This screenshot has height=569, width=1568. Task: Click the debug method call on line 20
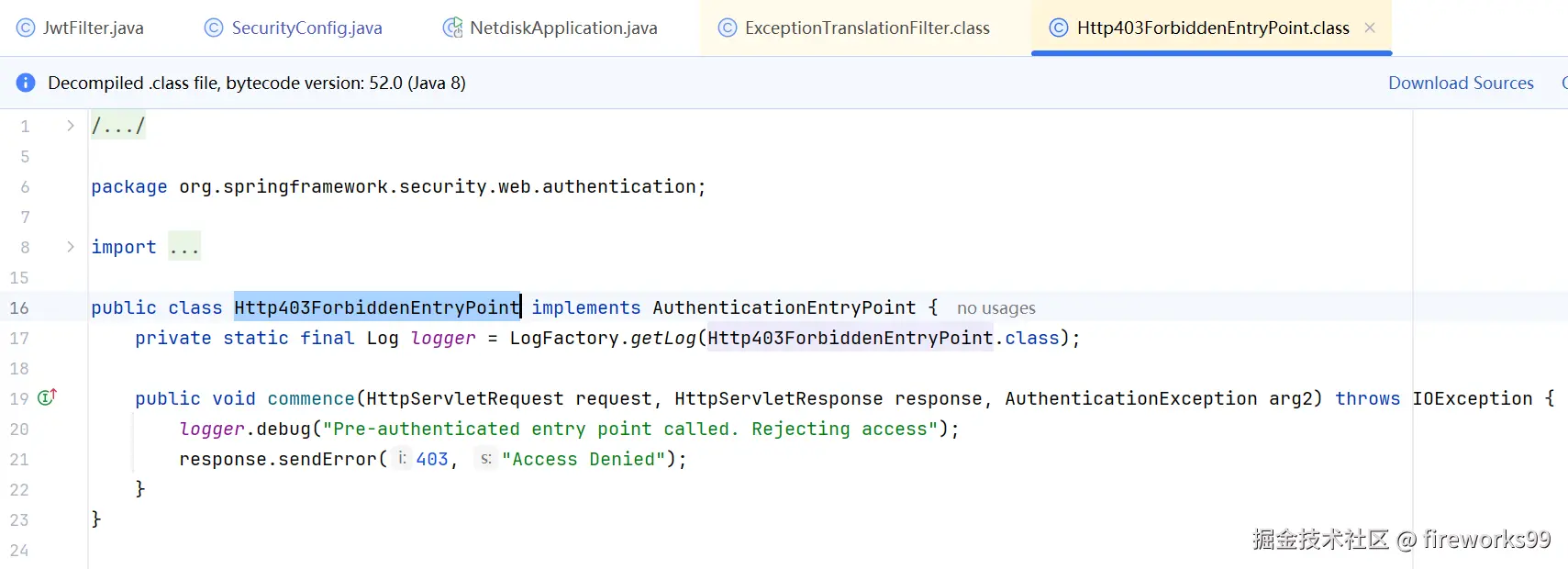tap(284, 429)
